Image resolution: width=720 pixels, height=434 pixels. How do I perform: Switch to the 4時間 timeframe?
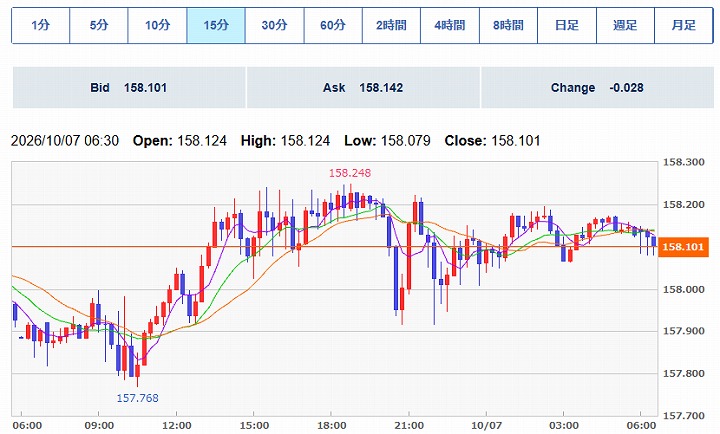pyautogui.click(x=450, y=25)
